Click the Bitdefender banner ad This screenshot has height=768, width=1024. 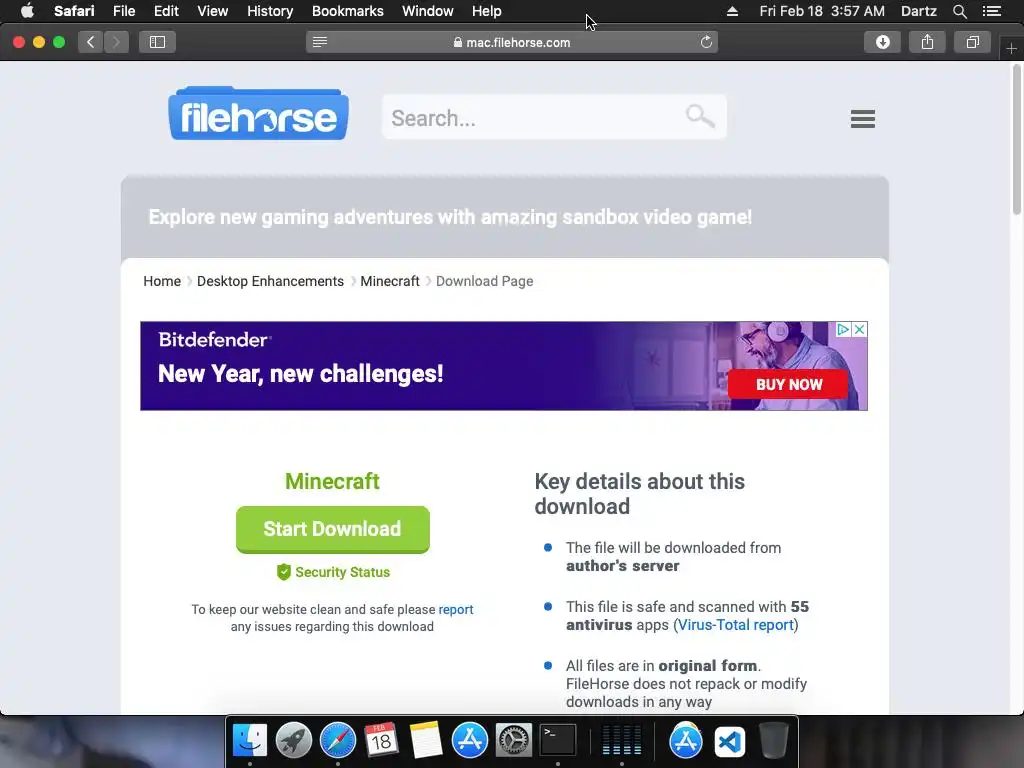click(x=504, y=366)
